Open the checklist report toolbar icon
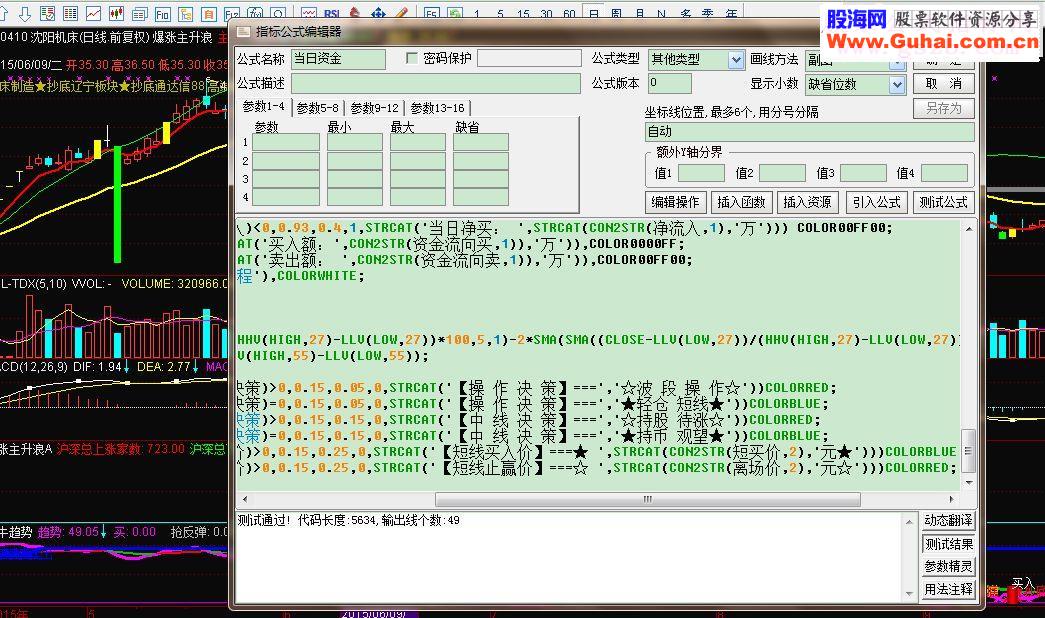The width and height of the screenshot is (1045, 618). (x=47, y=13)
